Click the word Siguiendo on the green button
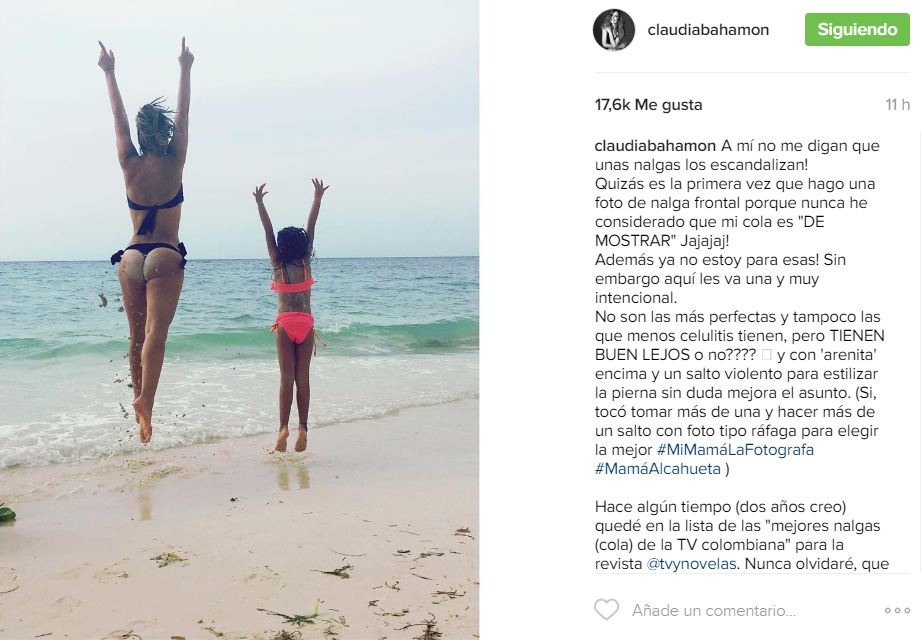Viewport: 921px width, 640px height. tap(857, 29)
